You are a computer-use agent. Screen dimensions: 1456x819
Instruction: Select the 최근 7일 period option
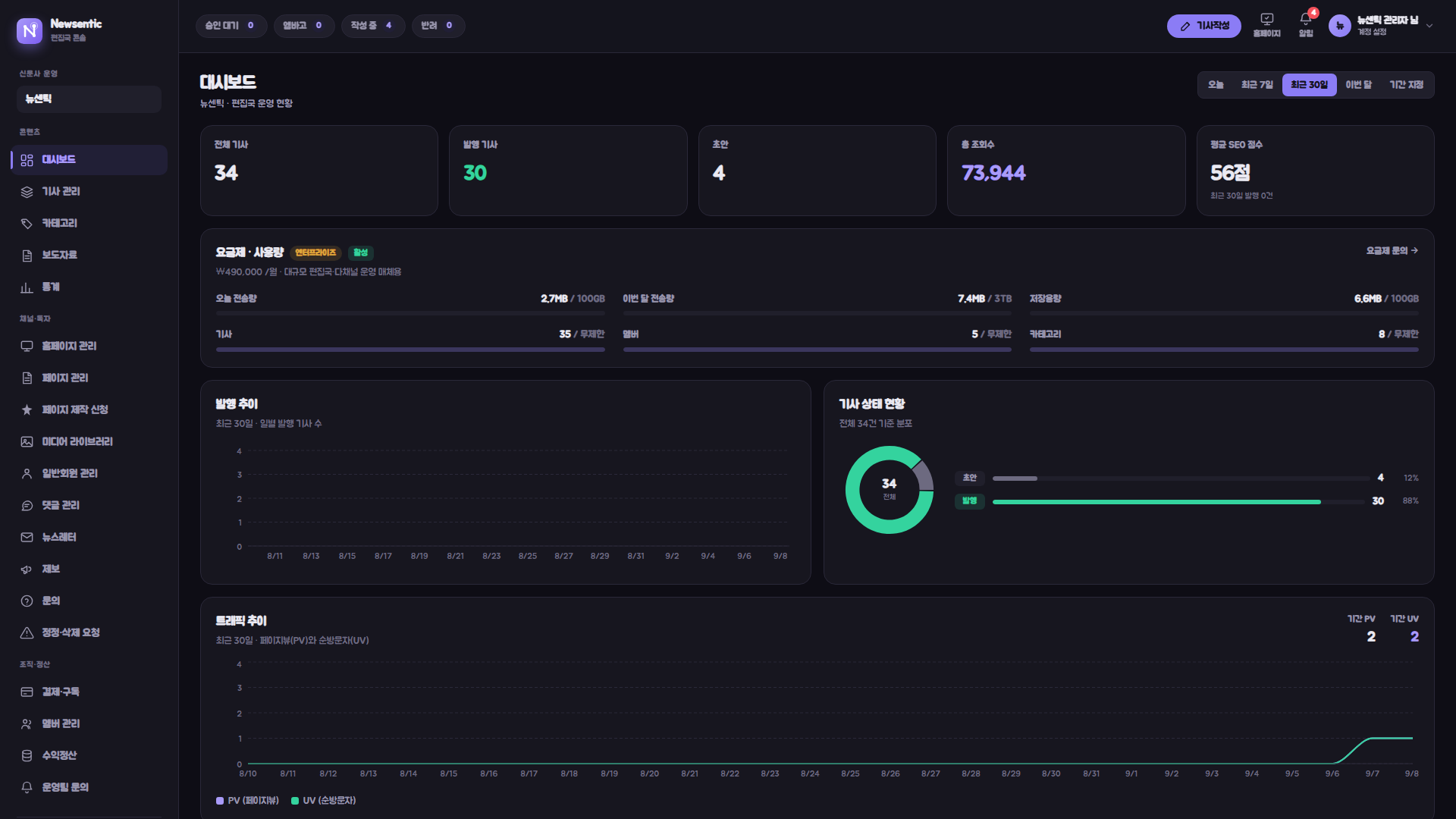pos(1257,85)
